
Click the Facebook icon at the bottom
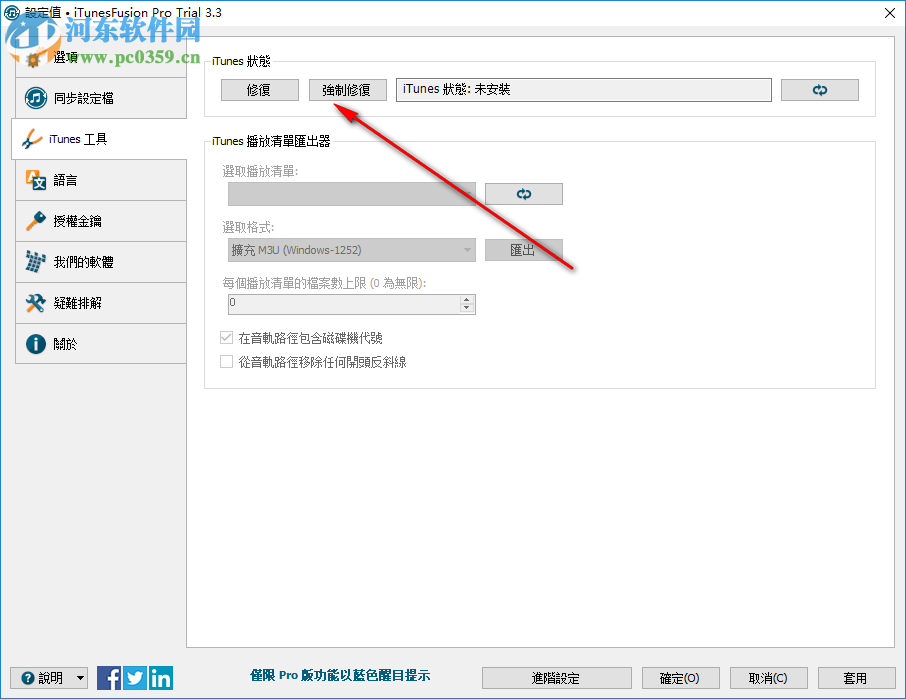pyautogui.click(x=109, y=677)
